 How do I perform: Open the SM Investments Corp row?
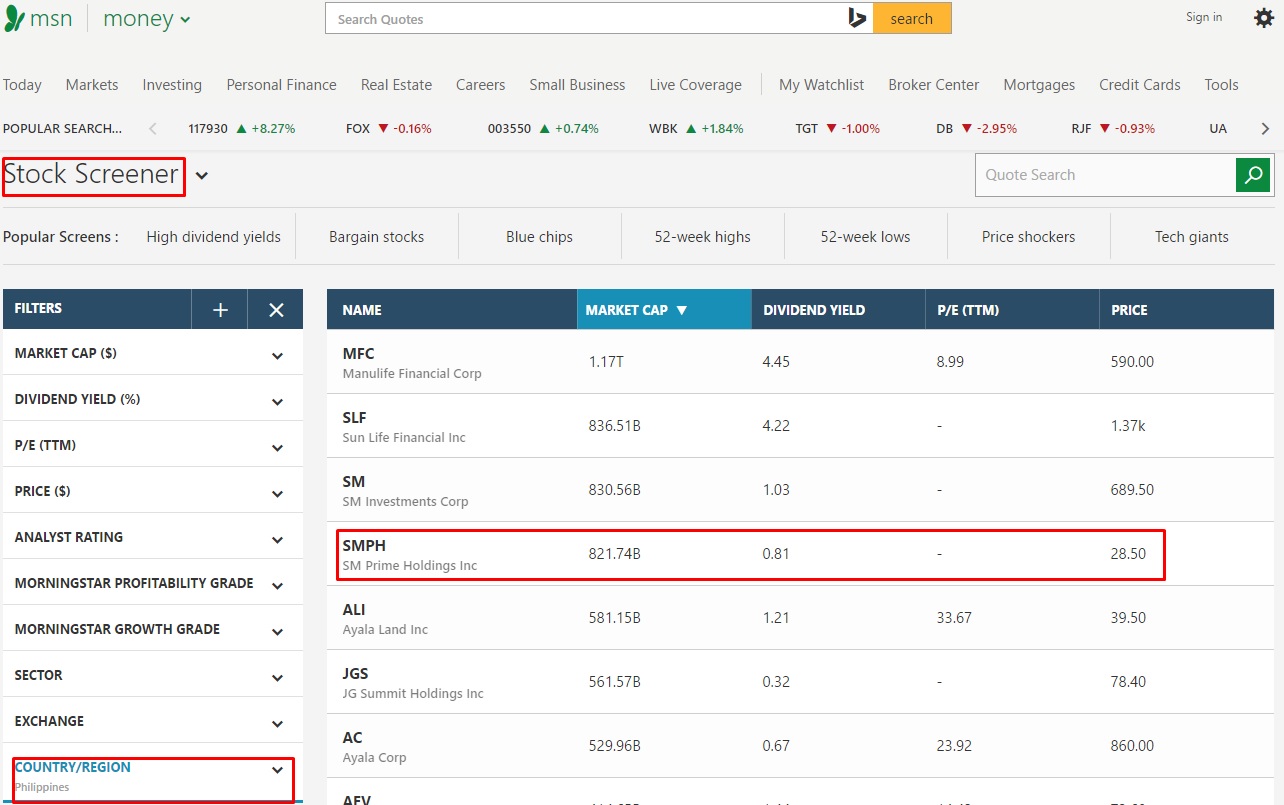coord(800,490)
